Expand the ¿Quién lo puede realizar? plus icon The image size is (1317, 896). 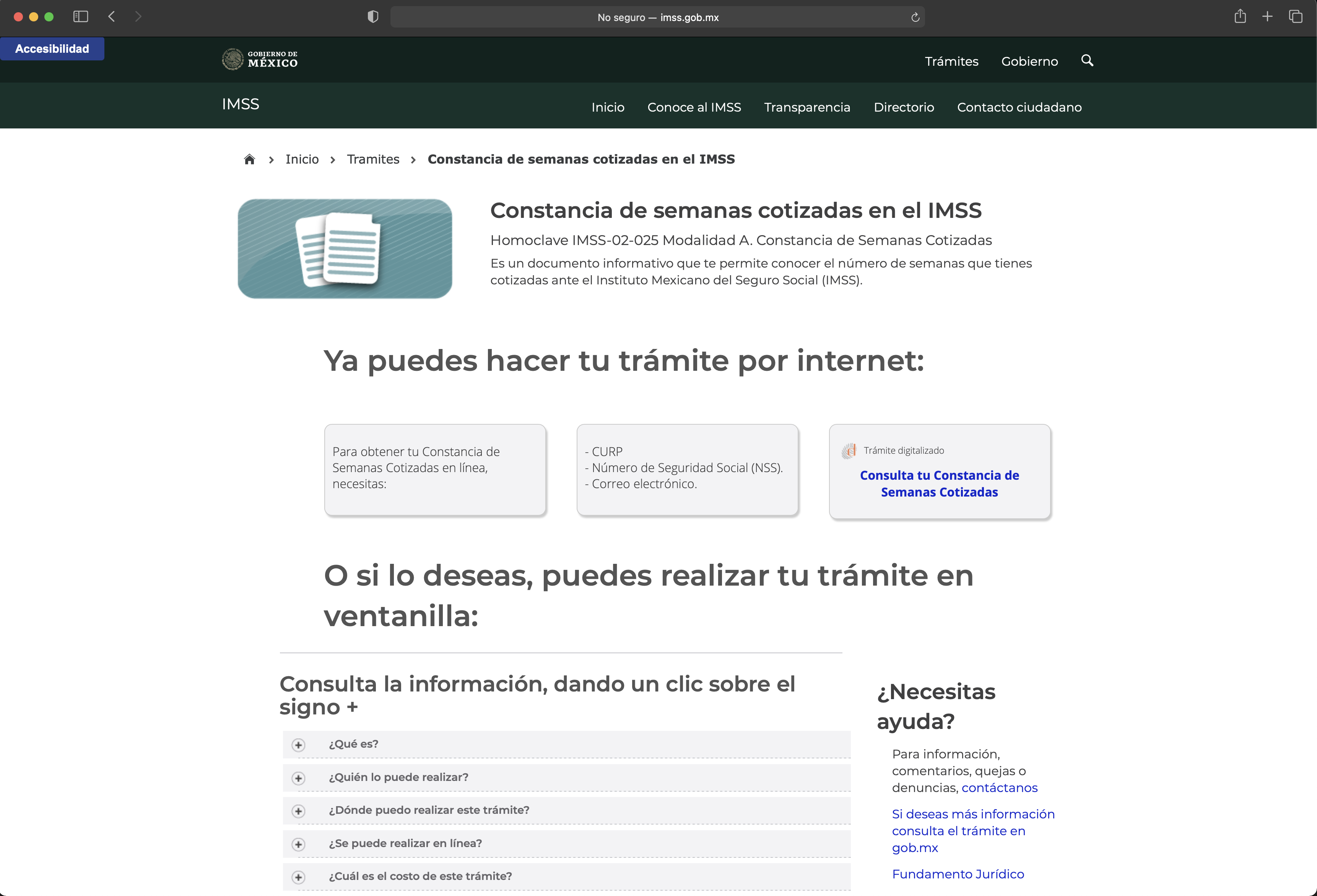click(299, 778)
